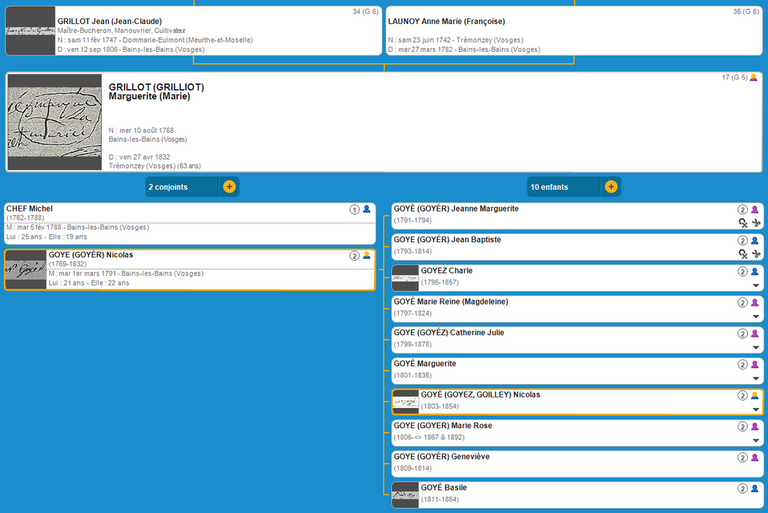This screenshot has height=513, width=768.
Task: Click the person icon on Marguerite Grillot's card
Action: click(755, 78)
